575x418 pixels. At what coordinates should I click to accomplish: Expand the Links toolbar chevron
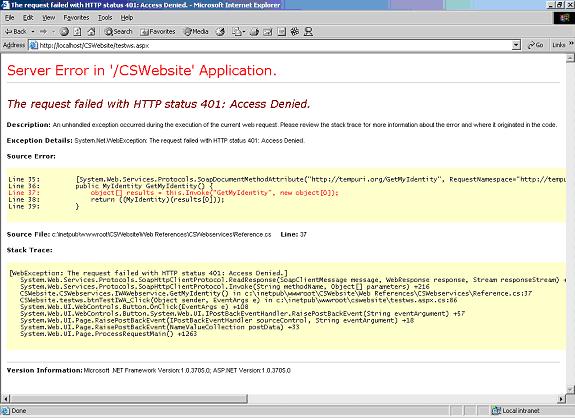coord(571,44)
